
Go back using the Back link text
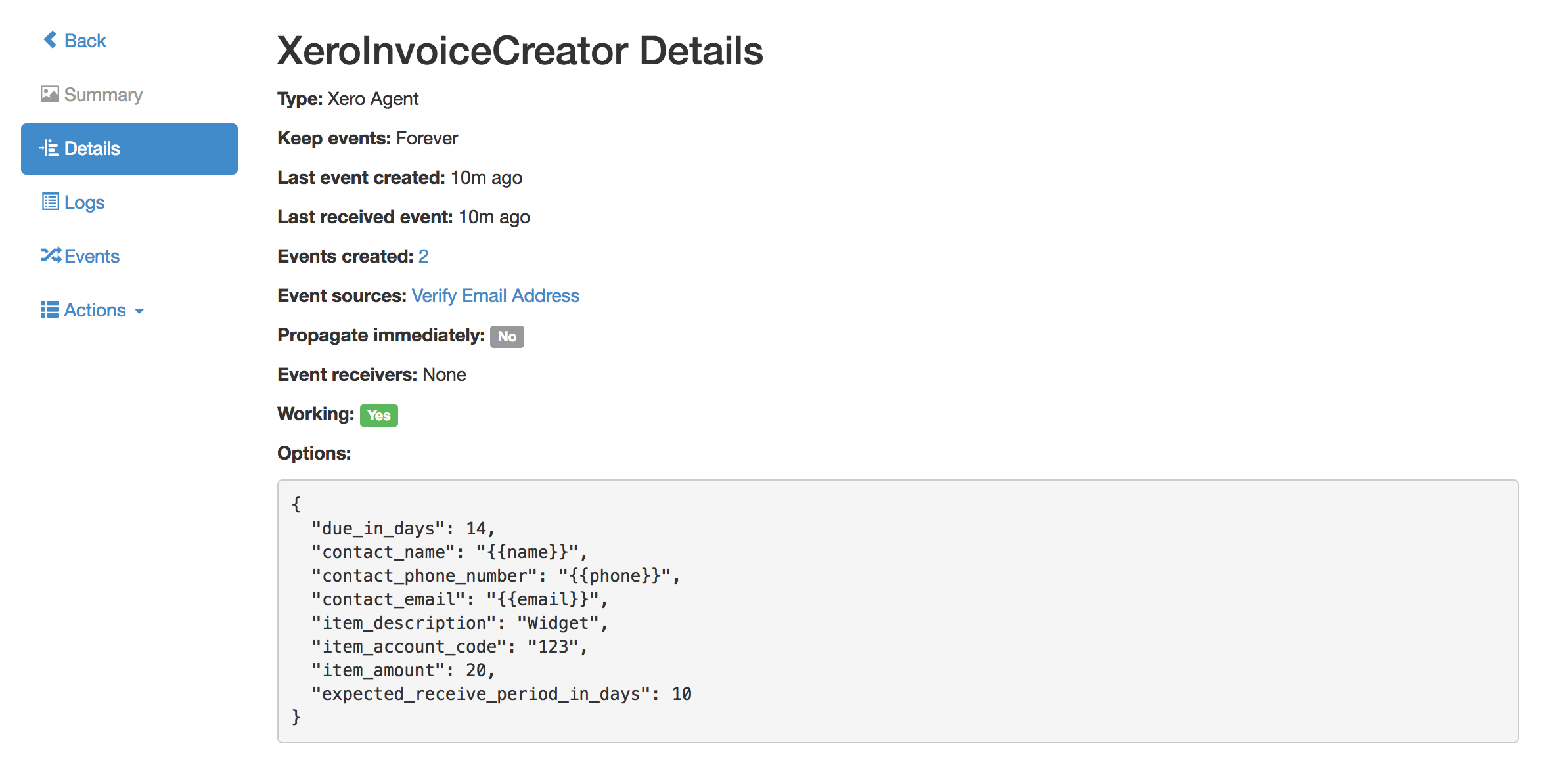85,41
